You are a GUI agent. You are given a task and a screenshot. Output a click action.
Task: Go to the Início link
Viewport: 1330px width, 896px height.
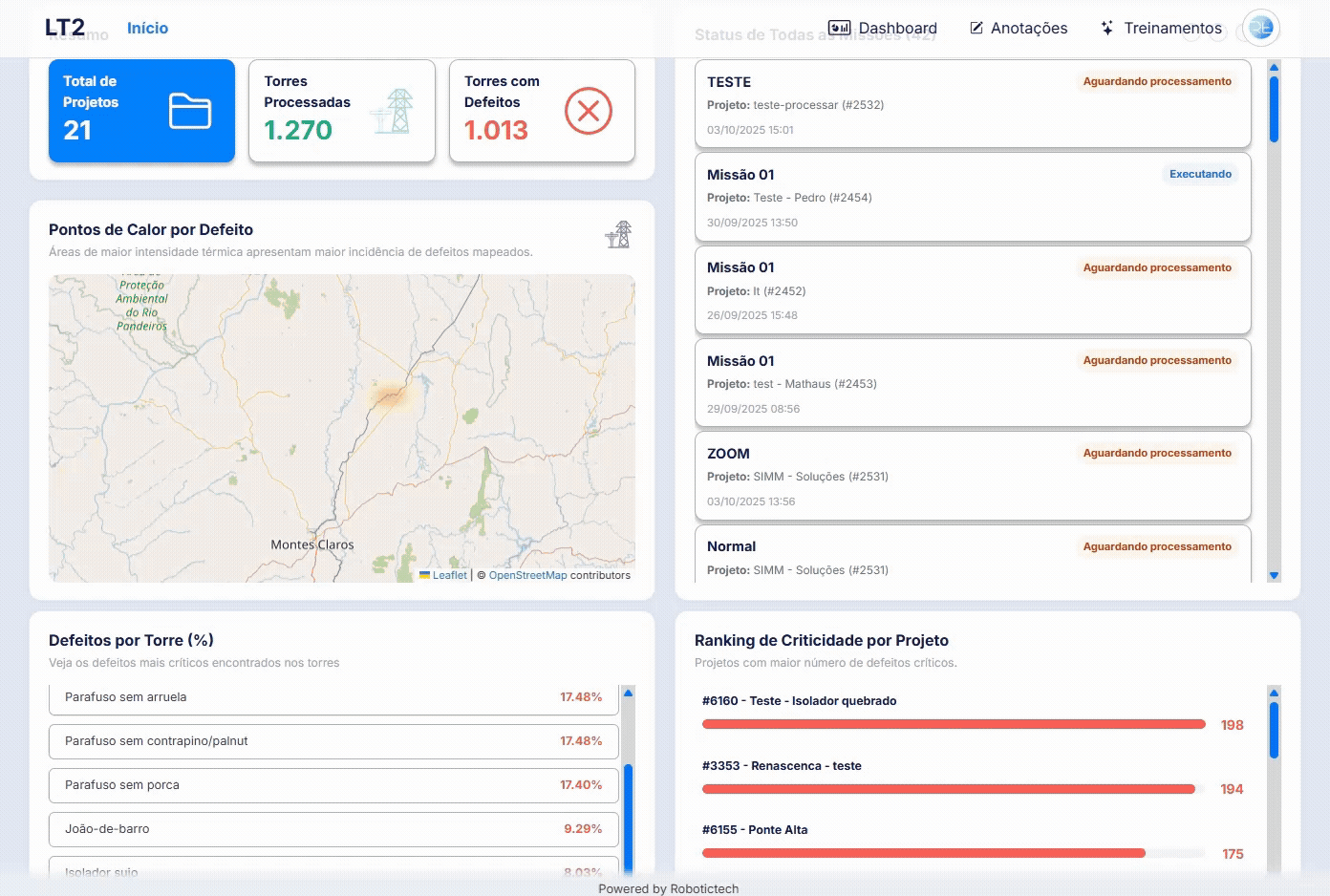pos(147,29)
